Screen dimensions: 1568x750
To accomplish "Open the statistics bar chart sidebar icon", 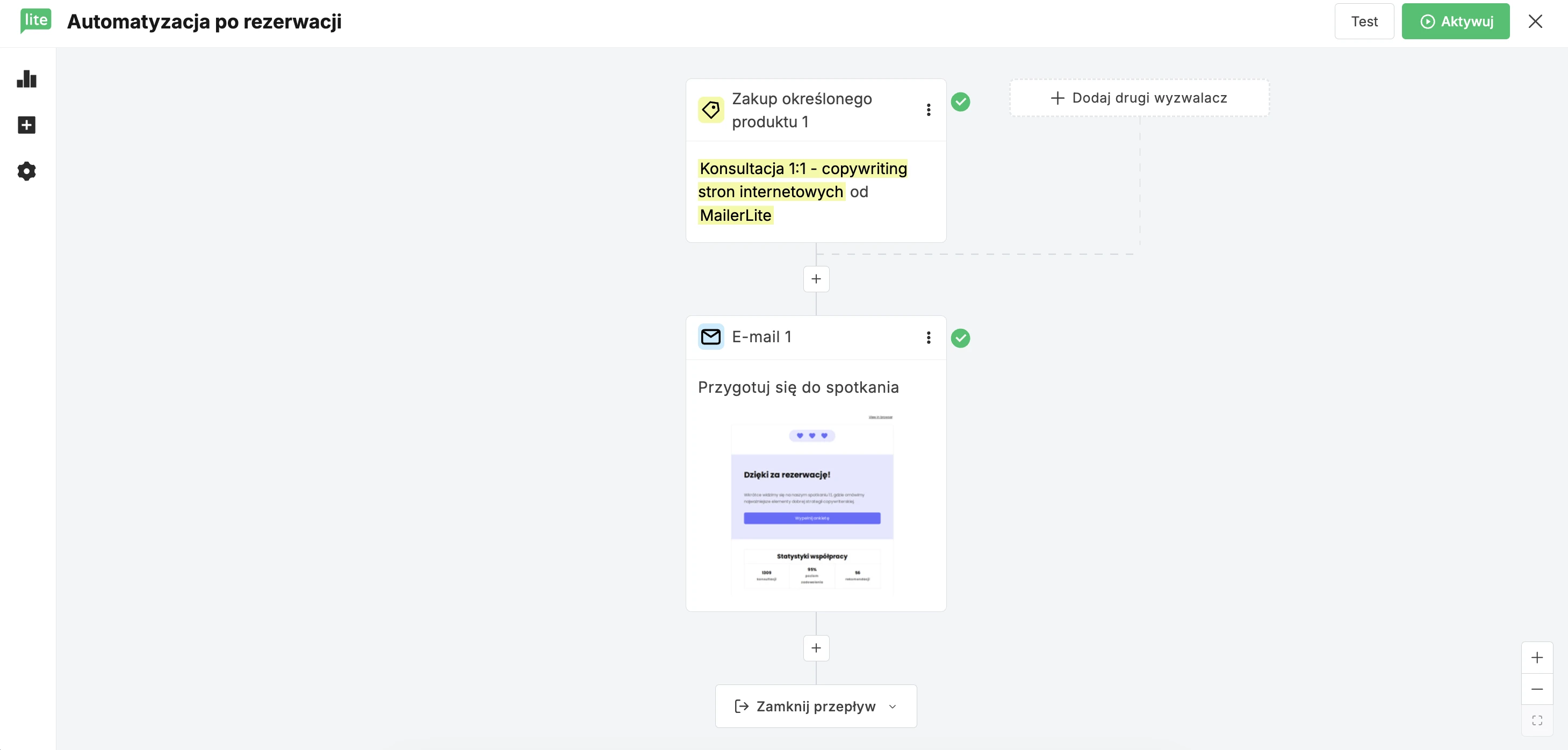I will point(27,78).
